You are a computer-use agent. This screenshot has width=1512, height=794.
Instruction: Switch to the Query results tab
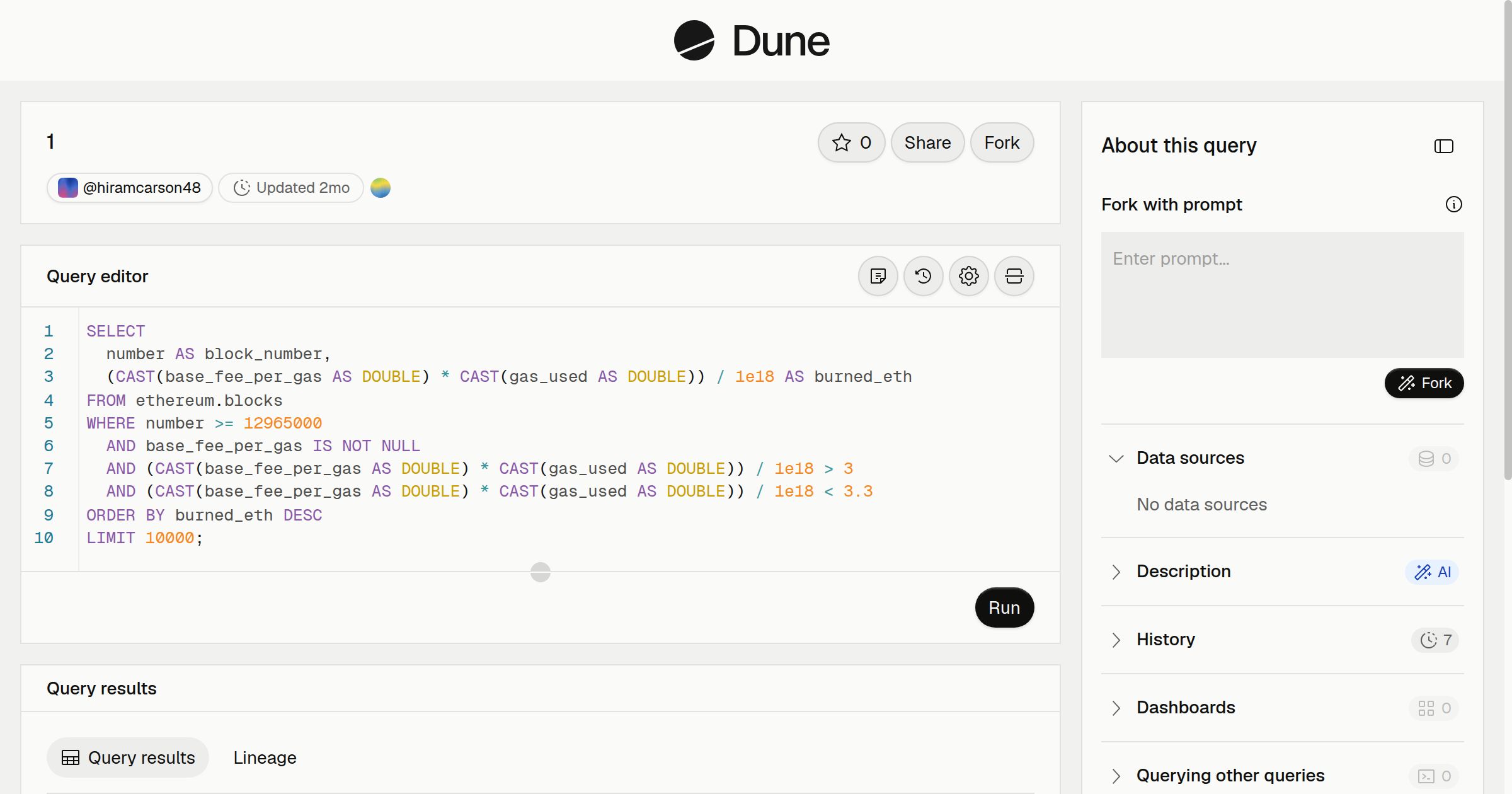[128, 757]
